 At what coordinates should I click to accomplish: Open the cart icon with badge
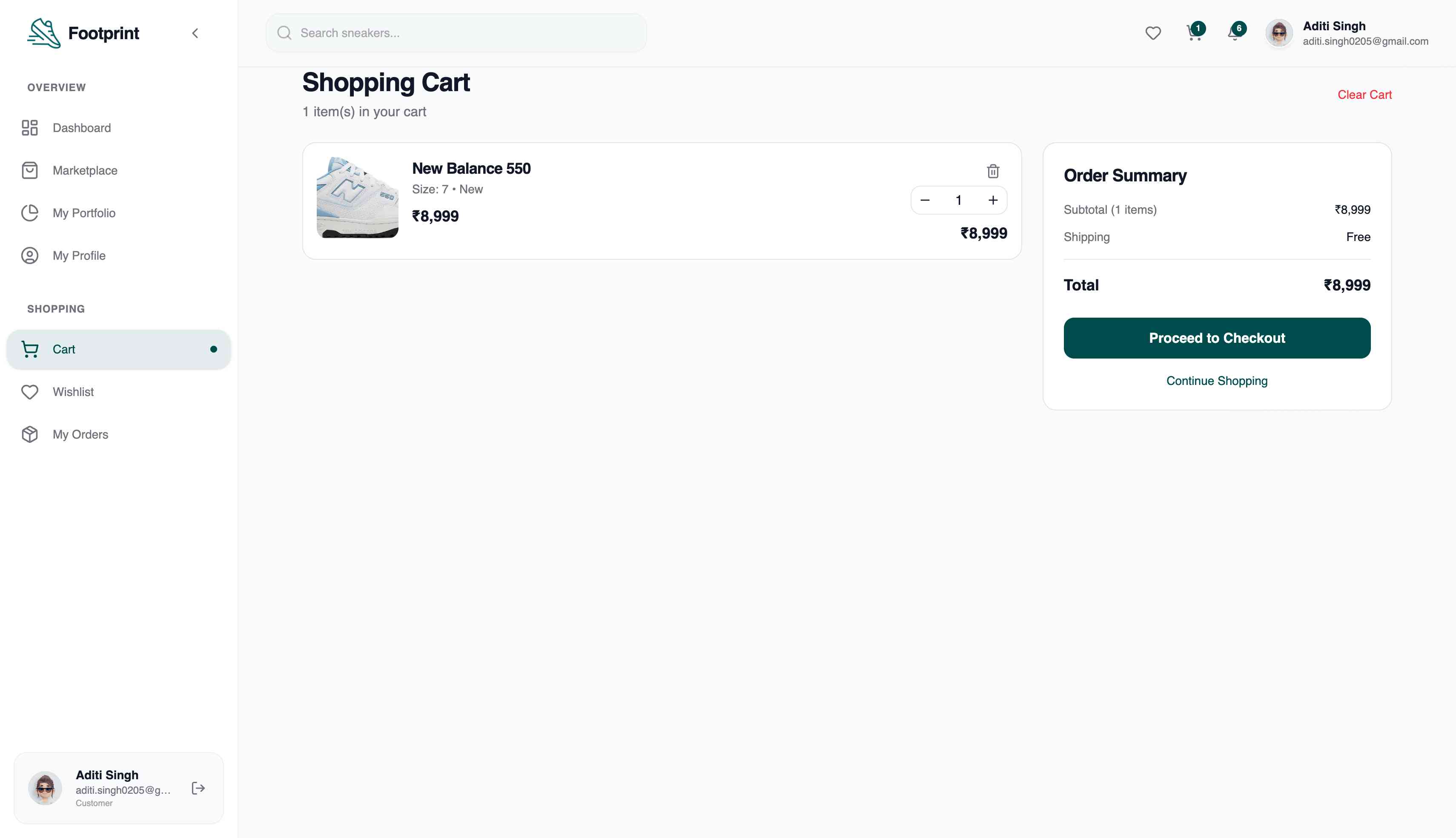click(x=1194, y=33)
